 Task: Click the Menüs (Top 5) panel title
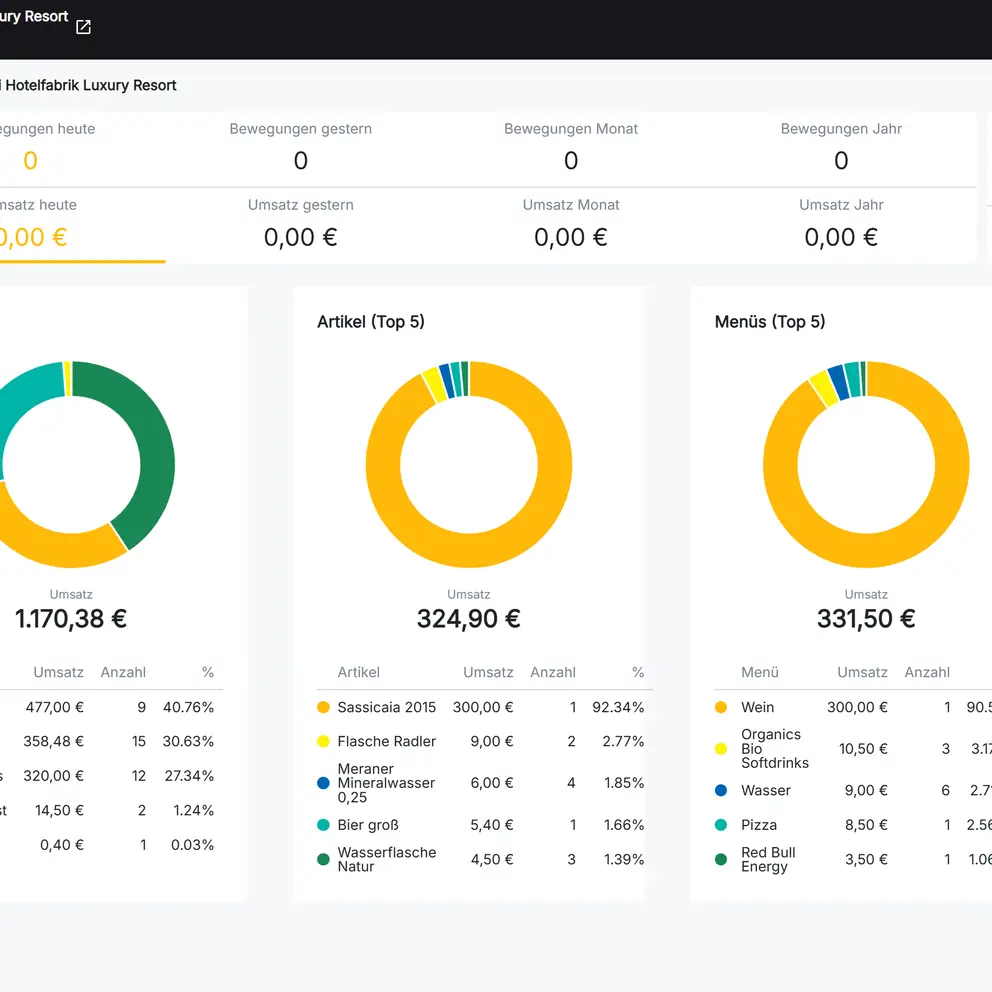tap(769, 321)
